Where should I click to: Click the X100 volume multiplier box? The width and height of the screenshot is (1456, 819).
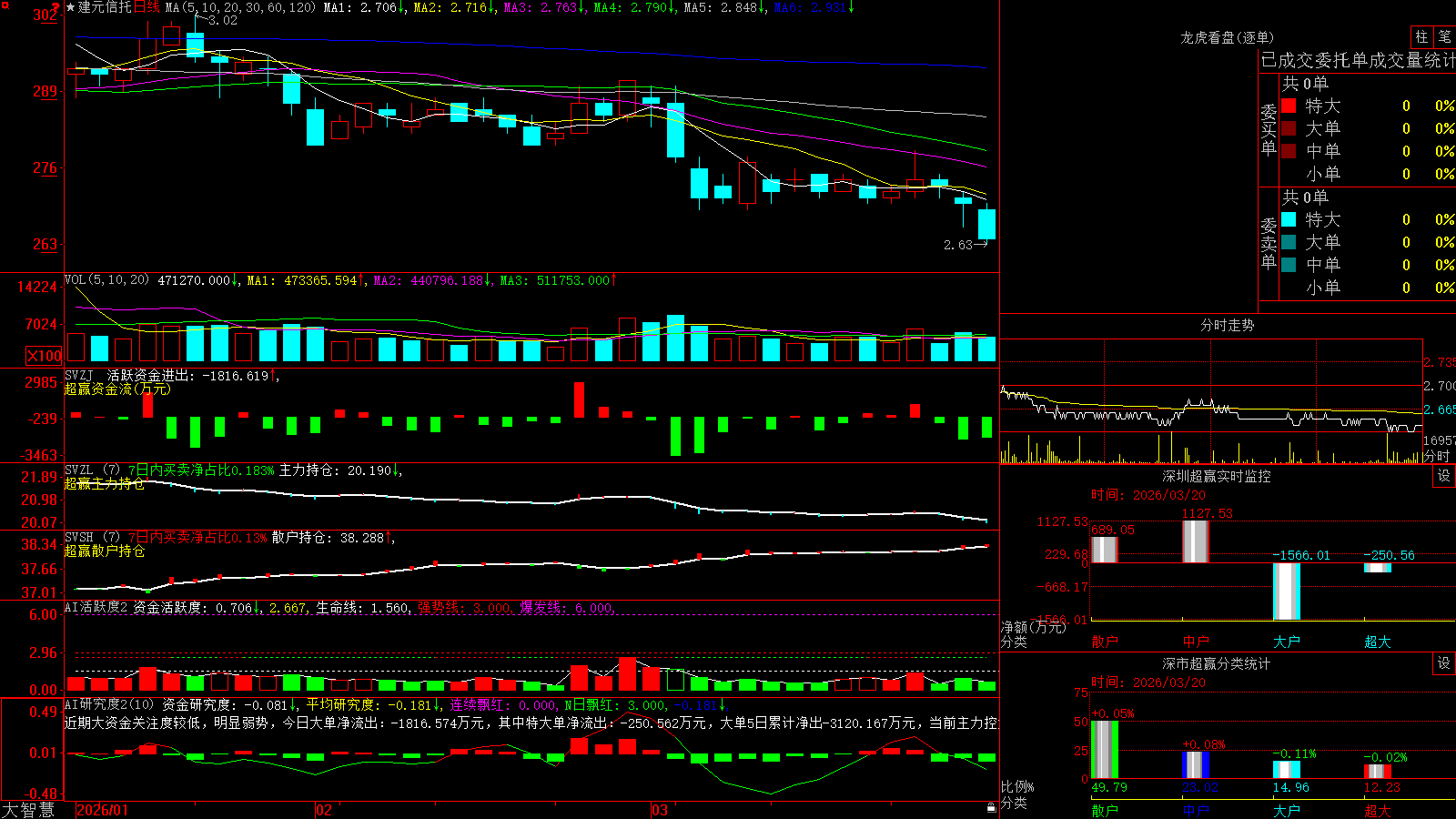pos(44,356)
